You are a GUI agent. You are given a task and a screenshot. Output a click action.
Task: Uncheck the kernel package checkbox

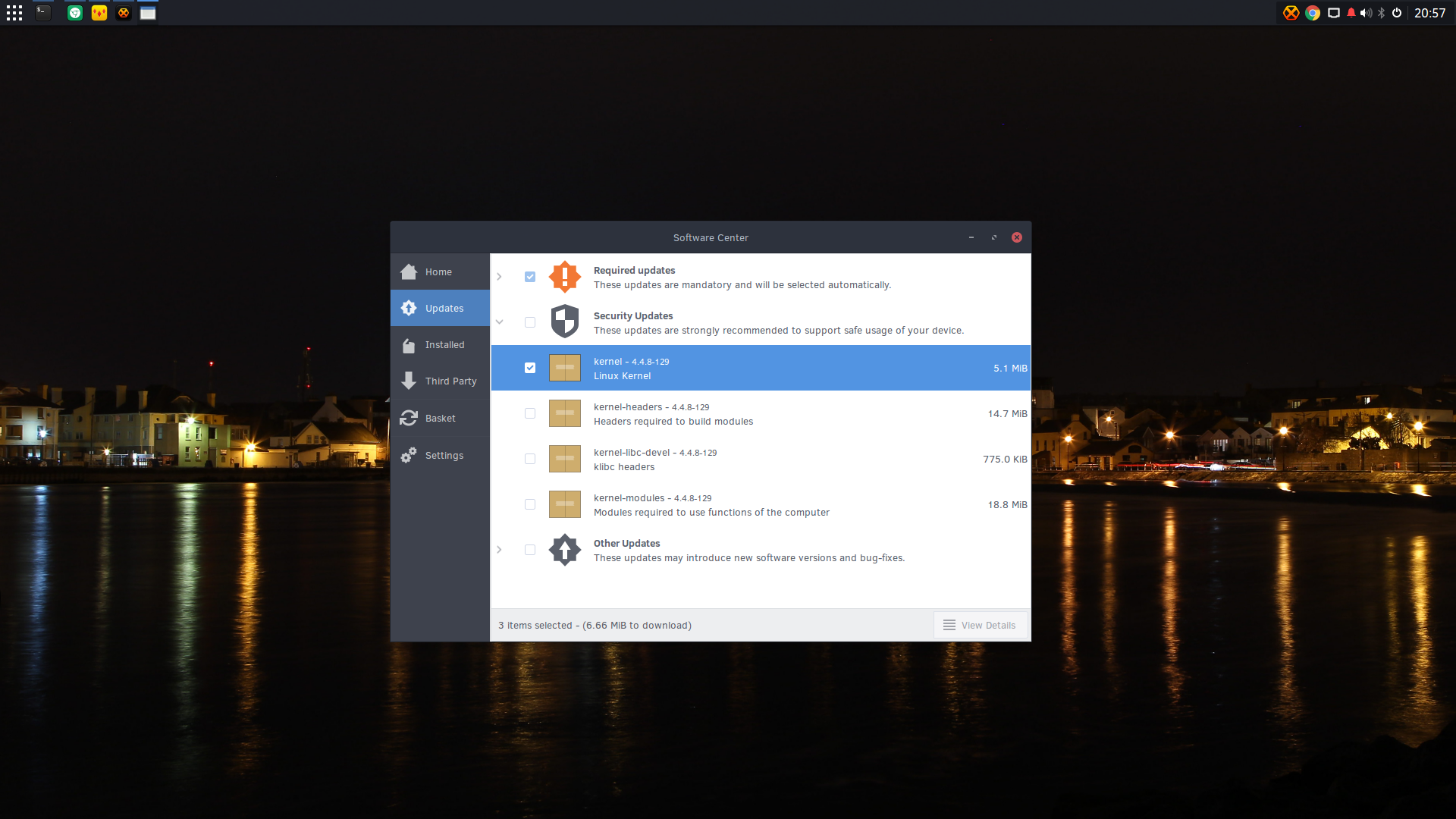[530, 368]
